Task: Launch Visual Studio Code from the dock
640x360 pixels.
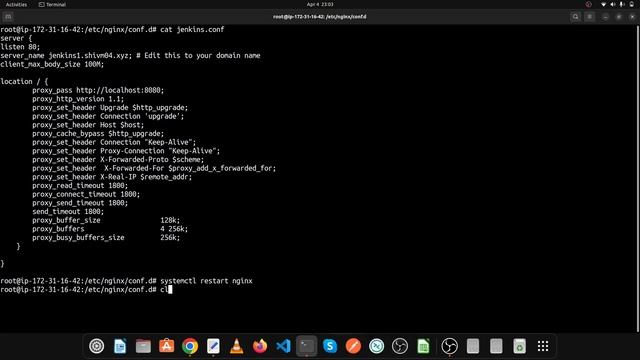Action: tap(283, 346)
